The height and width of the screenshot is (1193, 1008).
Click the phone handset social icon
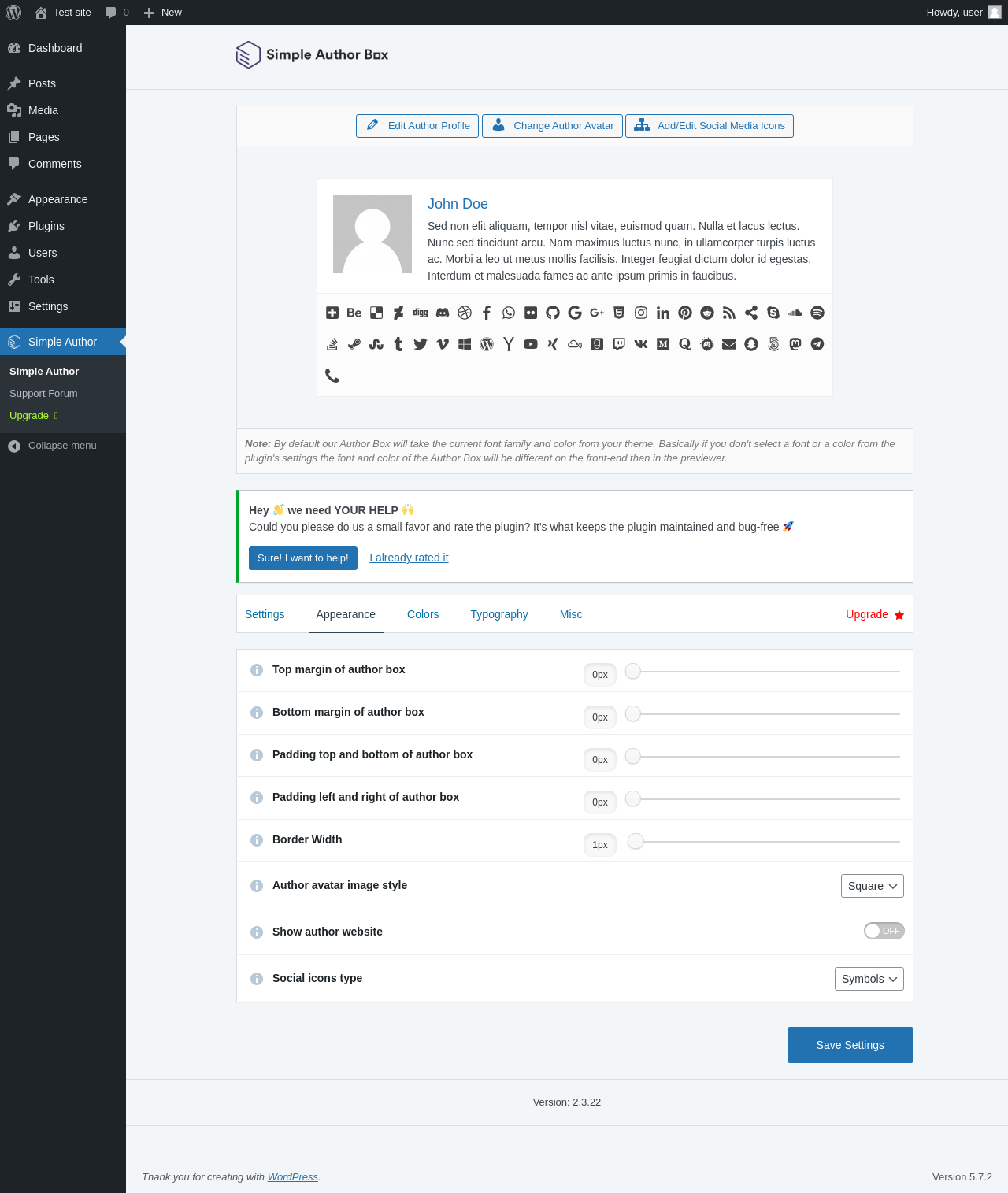tap(332, 376)
